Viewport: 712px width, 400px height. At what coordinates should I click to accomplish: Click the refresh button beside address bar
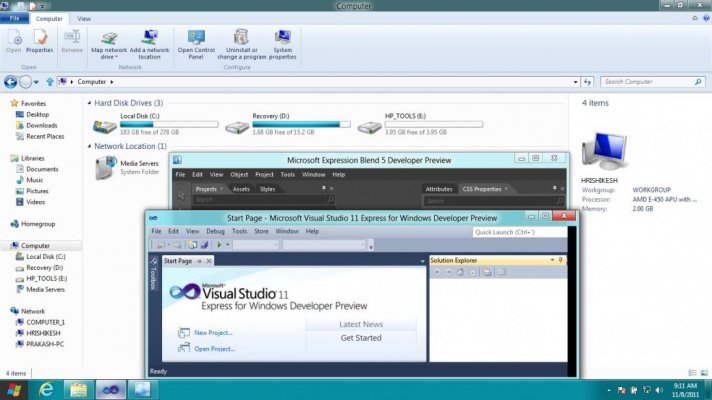click(588, 82)
